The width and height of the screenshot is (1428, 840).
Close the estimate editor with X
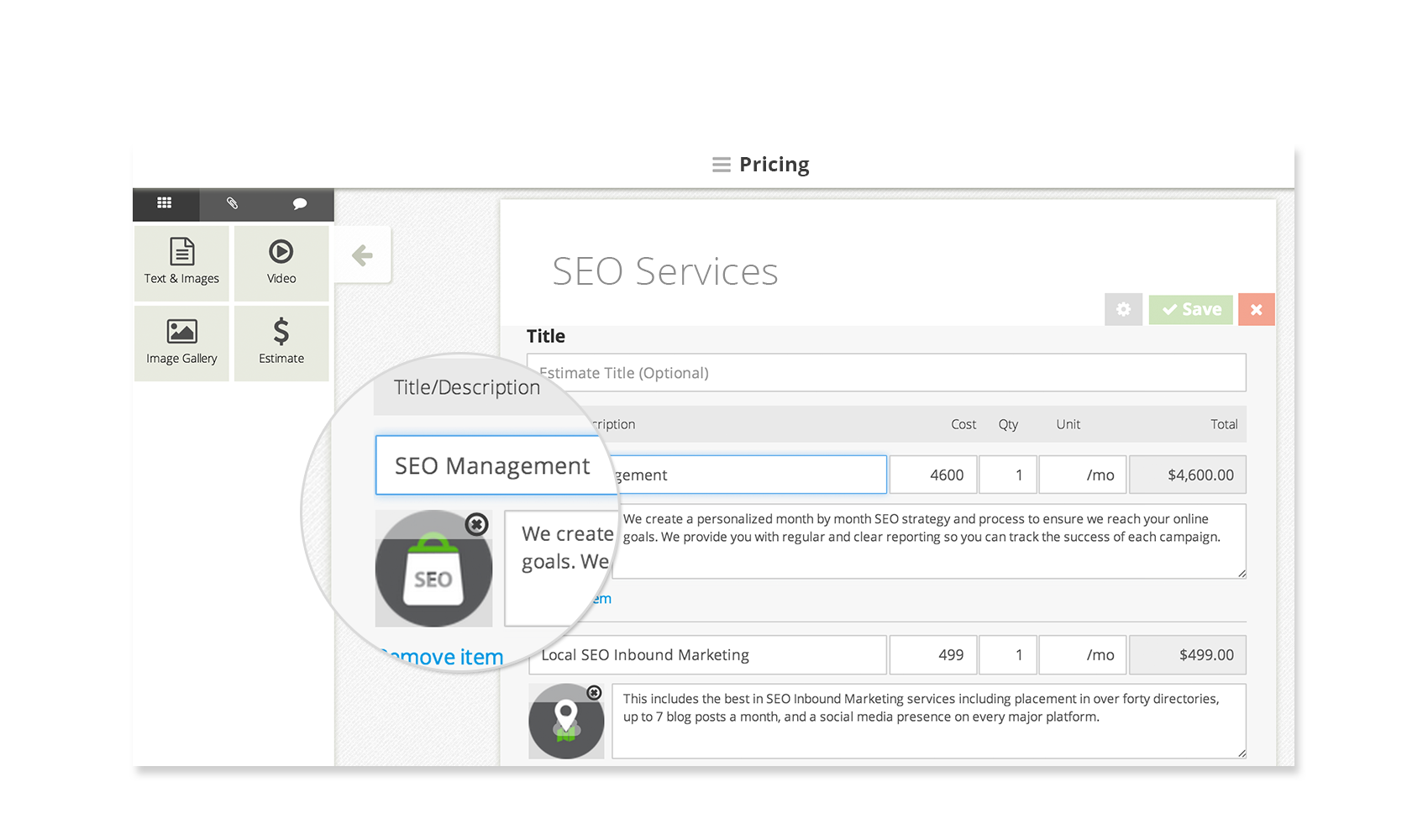click(x=1256, y=309)
